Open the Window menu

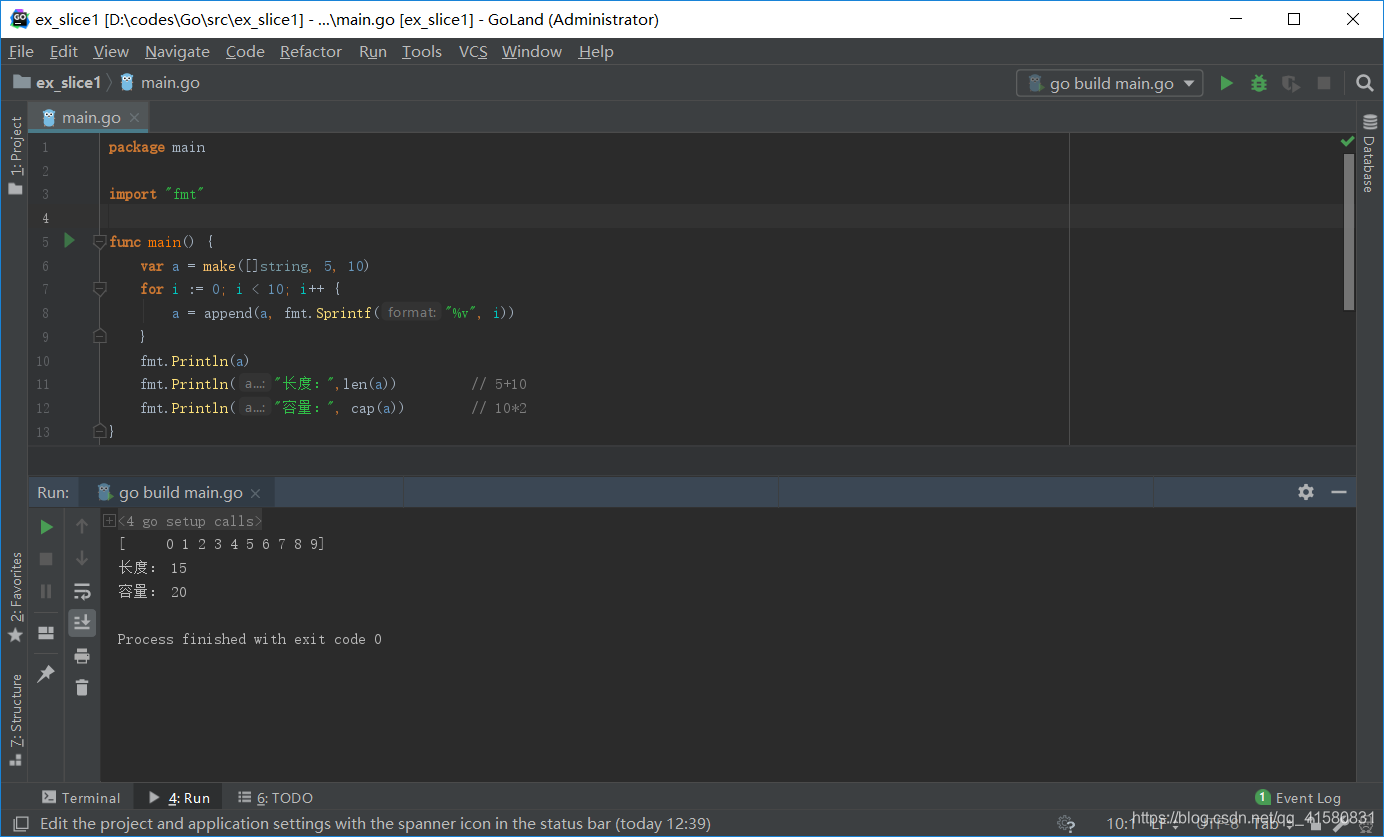532,51
